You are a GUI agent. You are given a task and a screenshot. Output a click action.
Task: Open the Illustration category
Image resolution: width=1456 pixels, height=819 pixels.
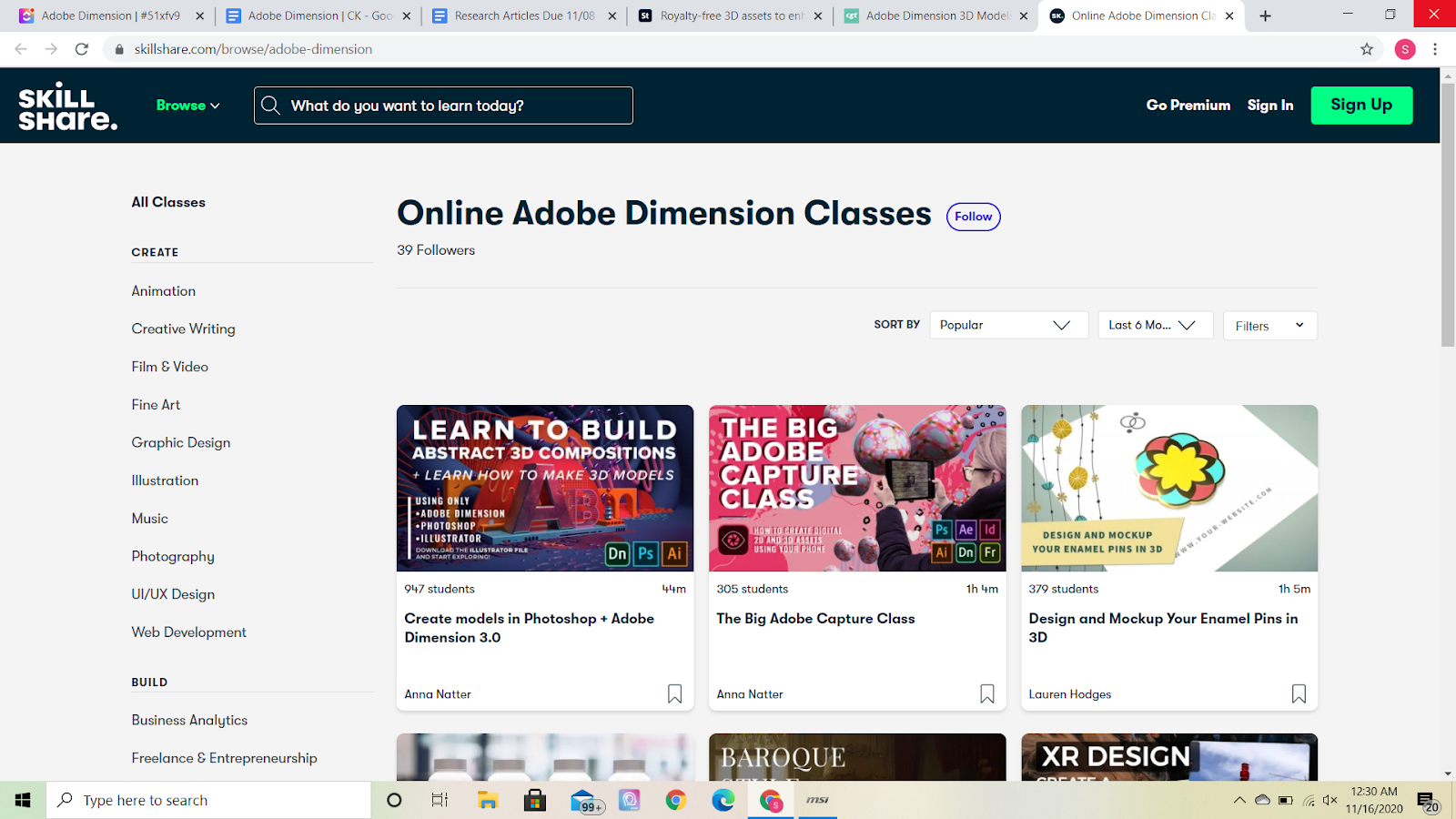point(165,480)
